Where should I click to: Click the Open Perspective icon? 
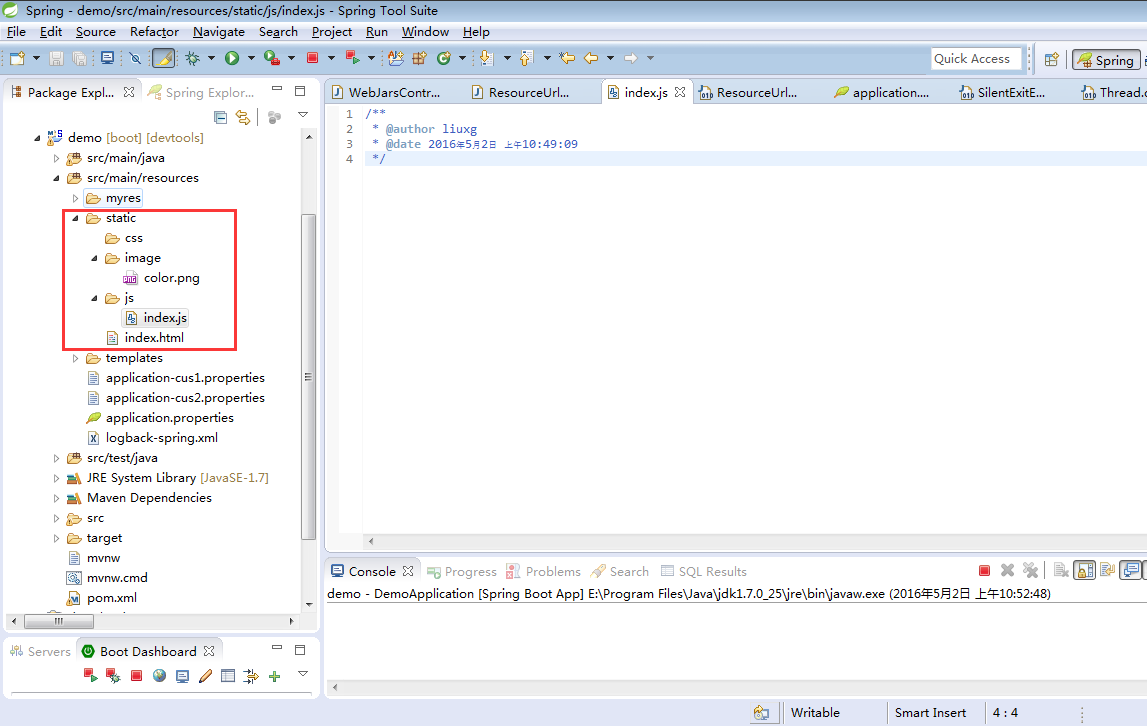(1051, 60)
